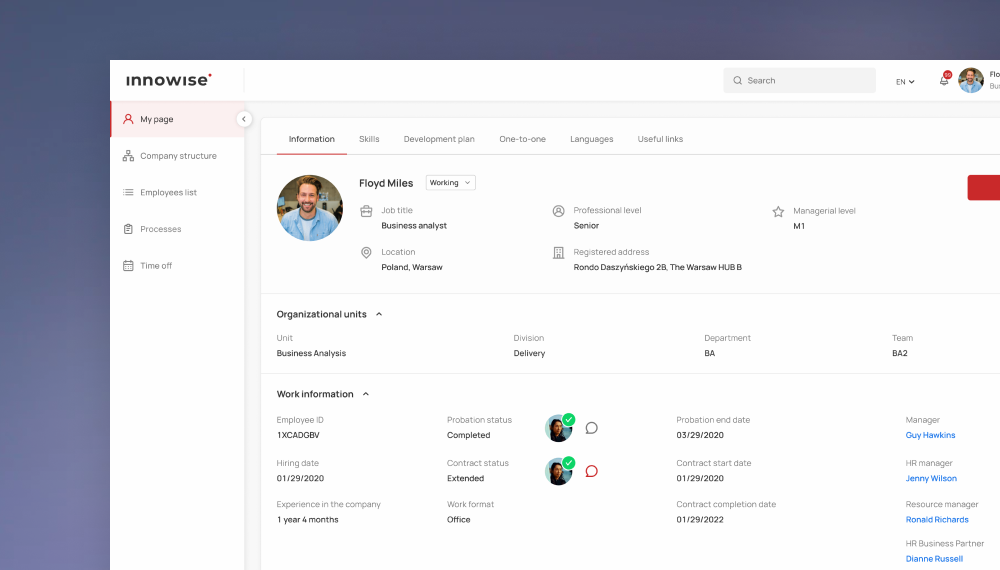Click Contract status approver avatar
Image resolution: width=1000 pixels, height=570 pixels.
tap(559, 472)
